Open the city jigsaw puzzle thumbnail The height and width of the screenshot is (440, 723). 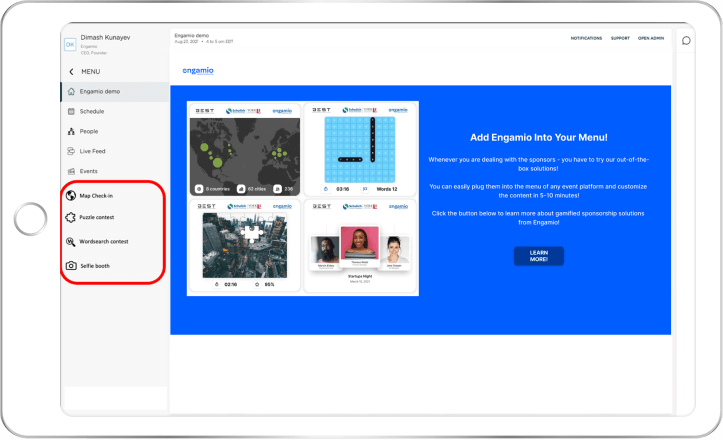[x=244, y=245]
